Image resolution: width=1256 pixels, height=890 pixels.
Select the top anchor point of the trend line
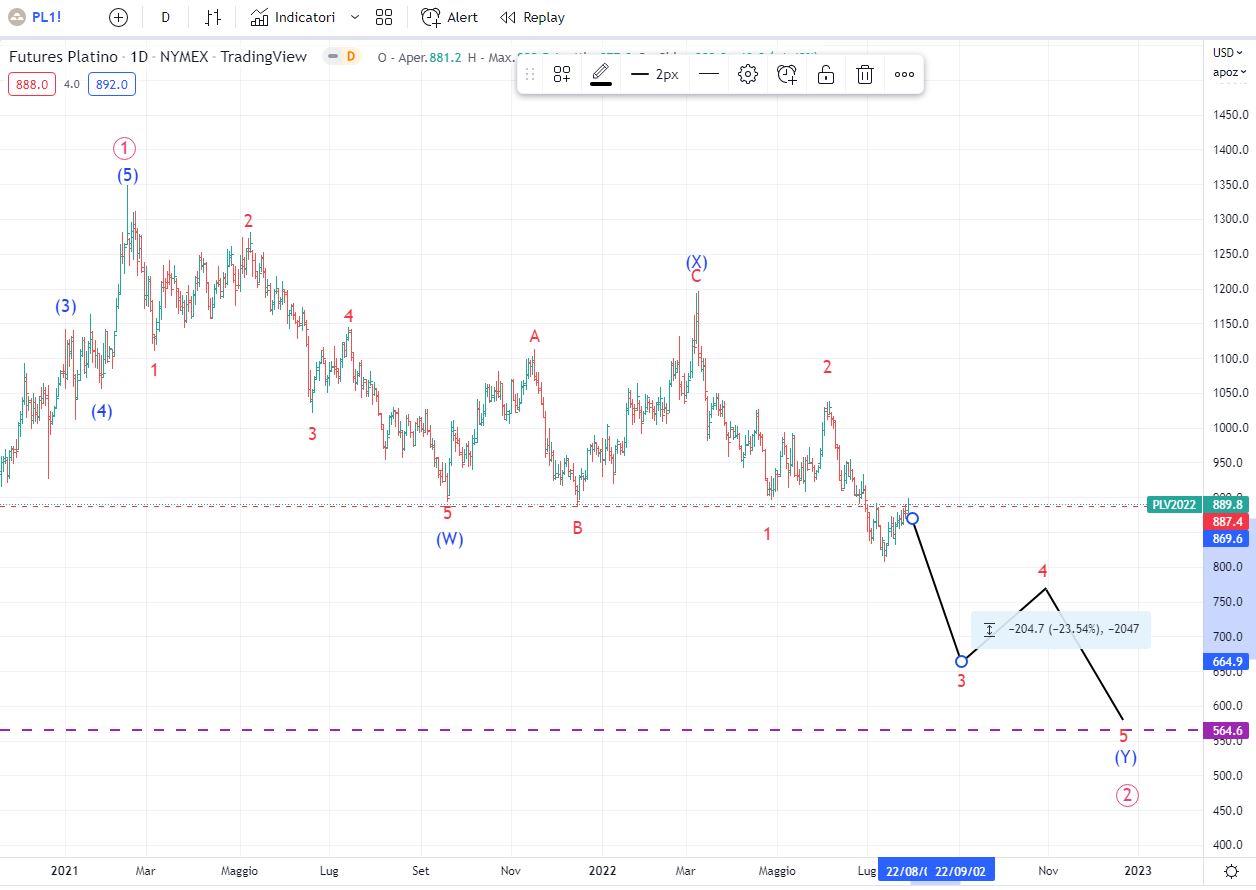(912, 518)
